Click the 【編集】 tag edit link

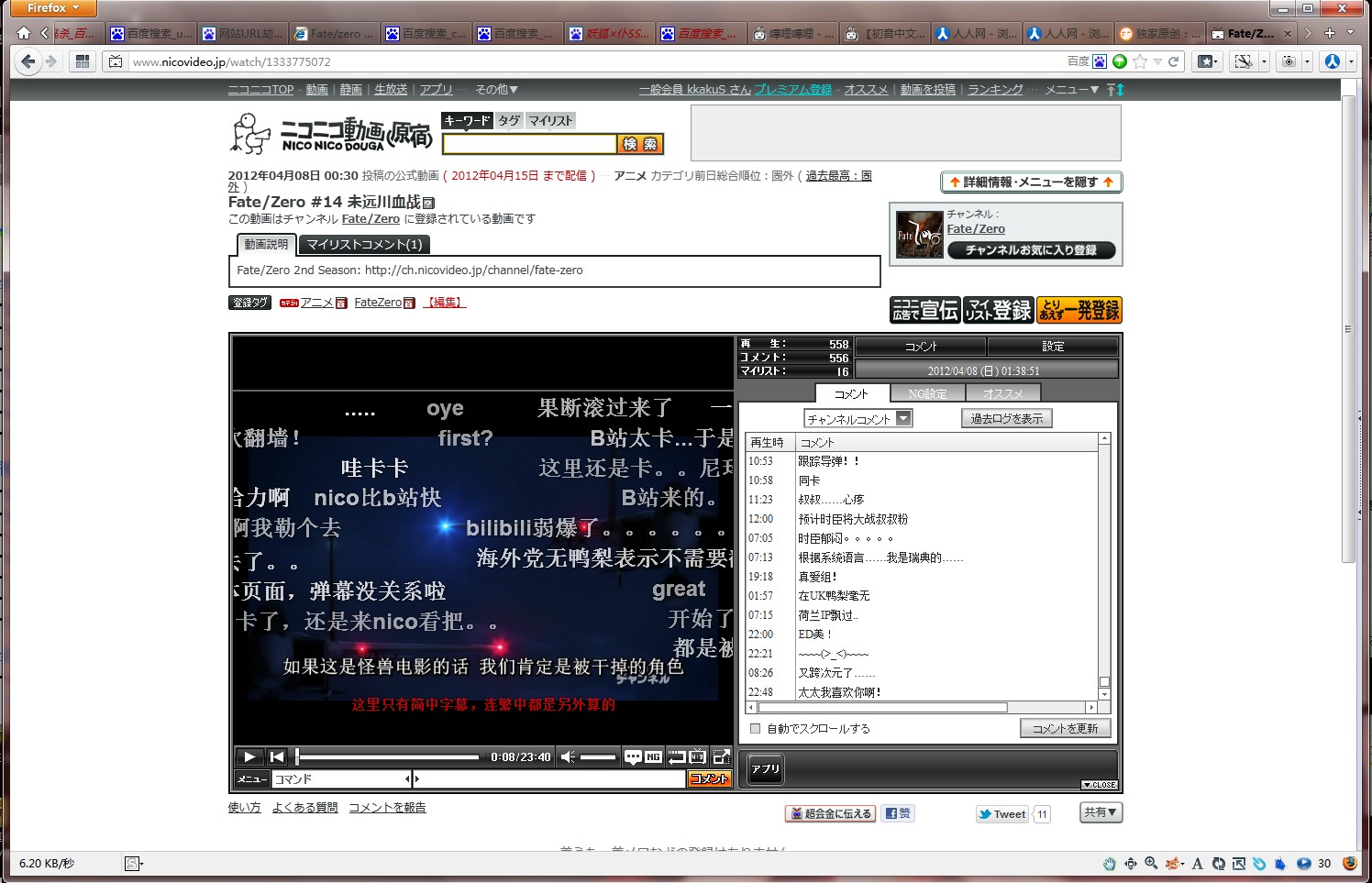pyautogui.click(x=444, y=303)
